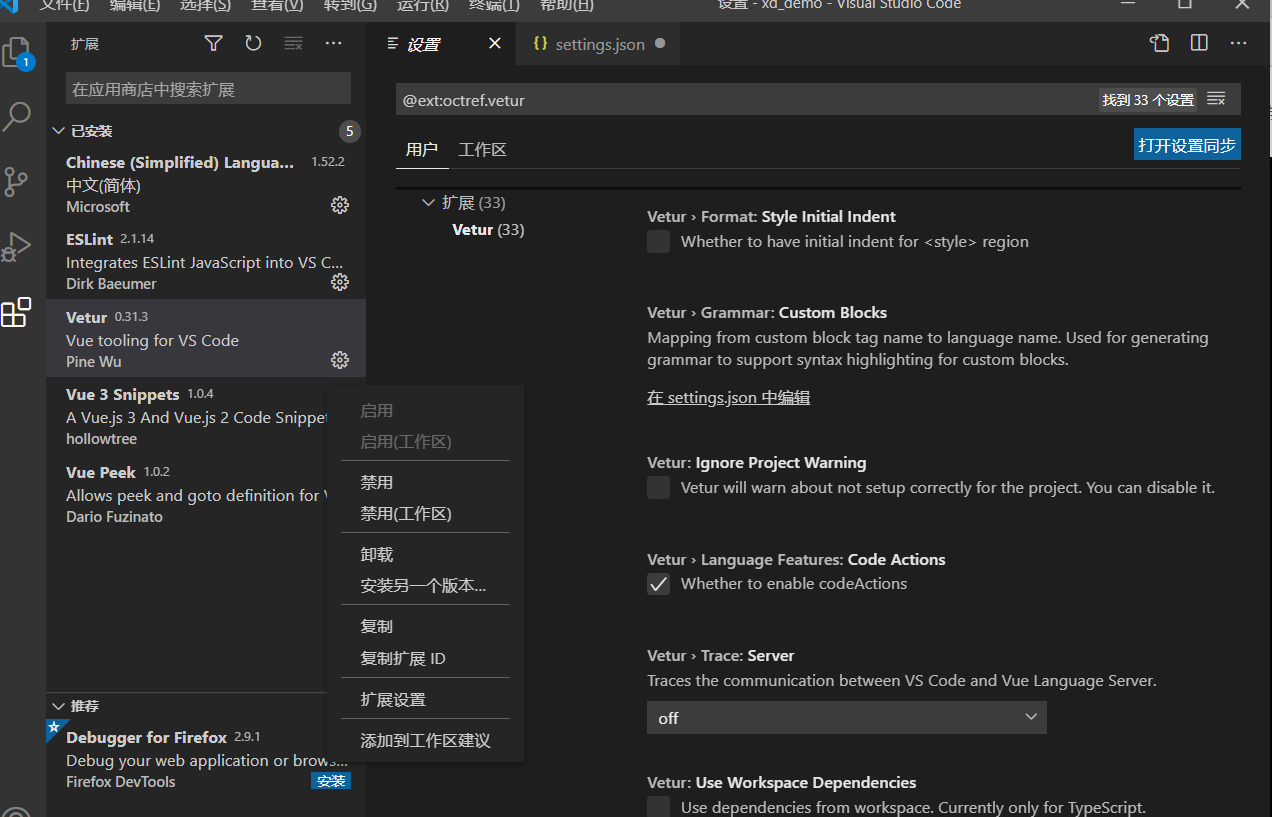Click 在 settings.json 中编辑 link
The width and height of the screenshot is (1272, 817).
click(728, 398)
